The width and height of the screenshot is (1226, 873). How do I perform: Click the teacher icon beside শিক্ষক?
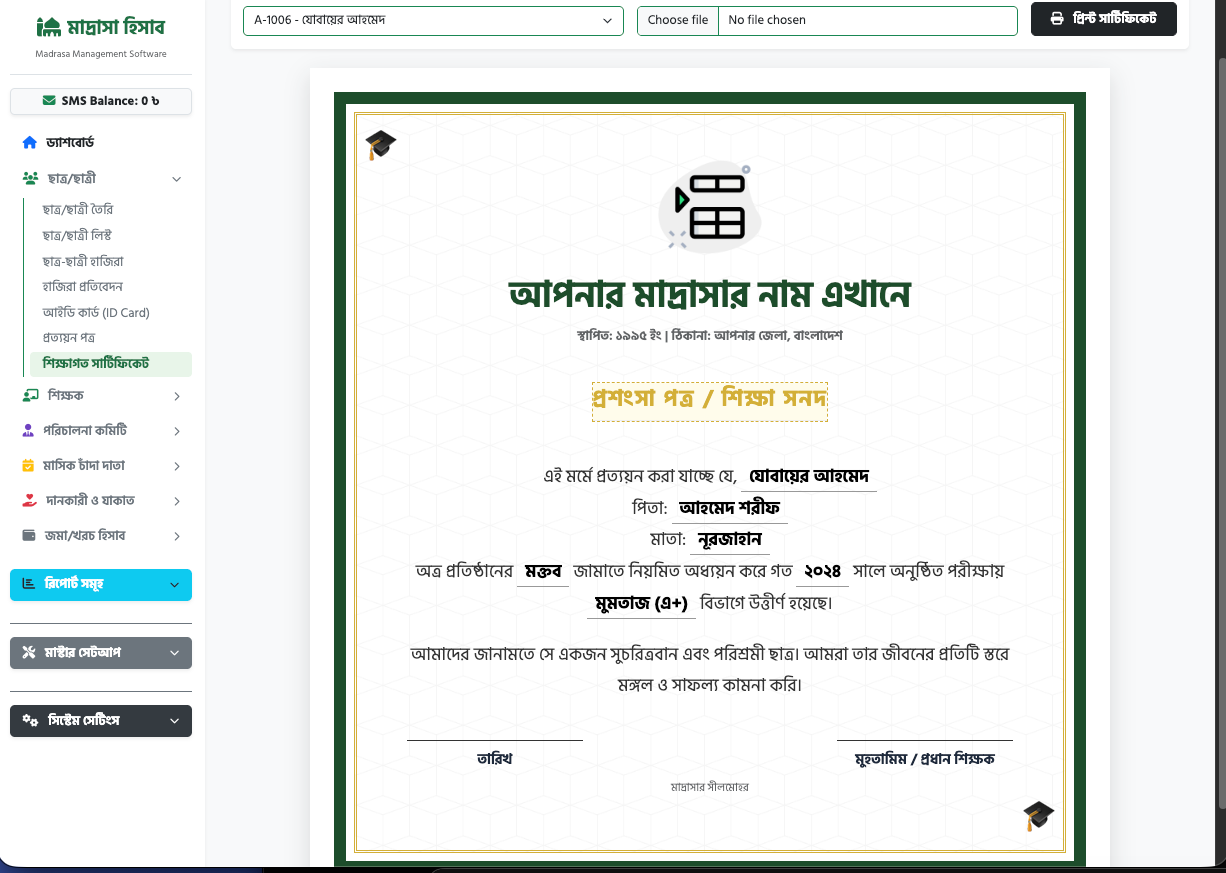click(30, 396)
